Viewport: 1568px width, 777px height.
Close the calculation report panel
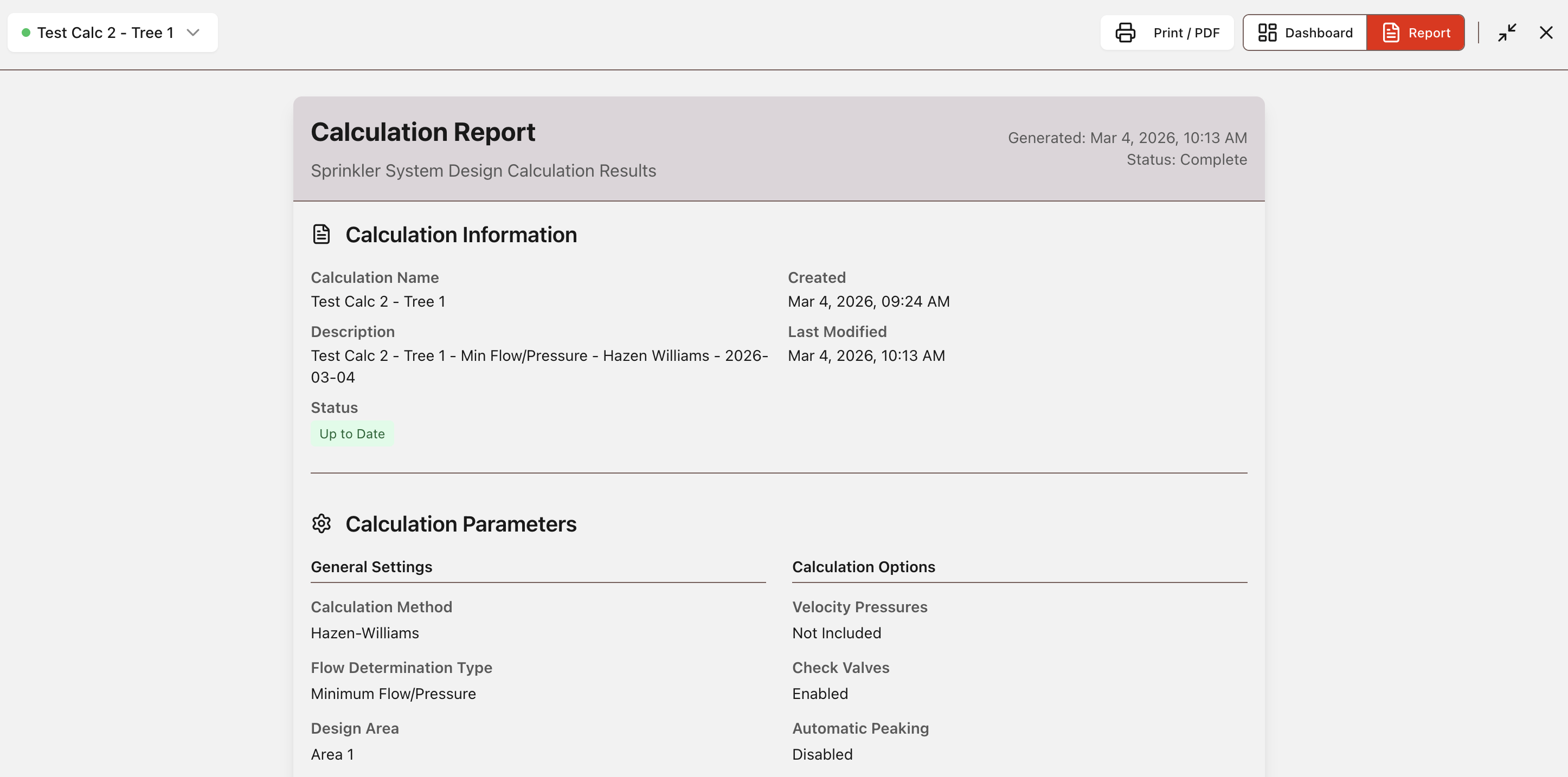(1545, 33)
